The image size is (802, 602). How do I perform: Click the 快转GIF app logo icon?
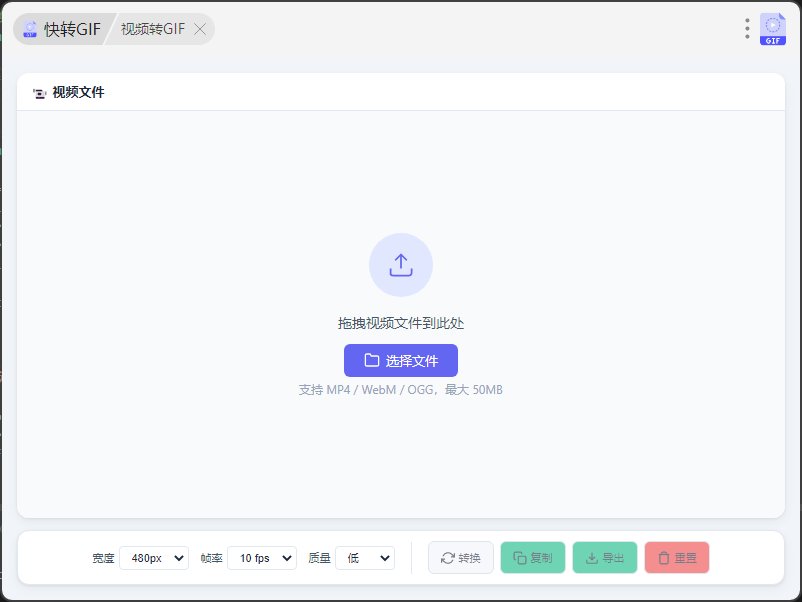point(31,29)
